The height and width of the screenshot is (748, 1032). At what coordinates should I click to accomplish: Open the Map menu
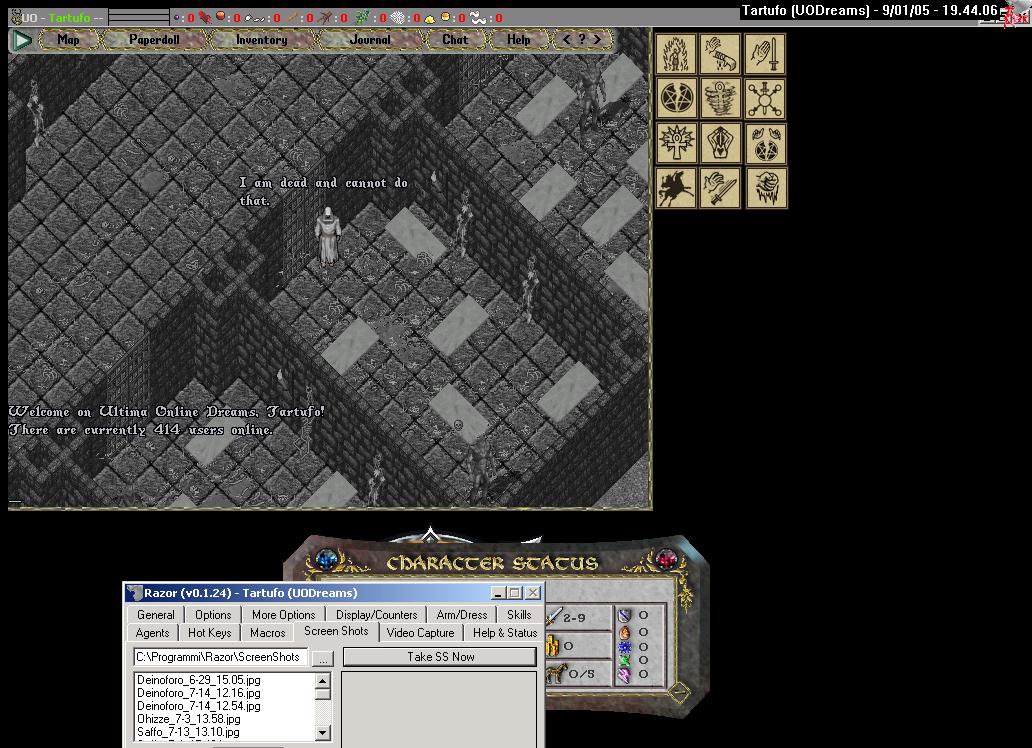(68, 40)
